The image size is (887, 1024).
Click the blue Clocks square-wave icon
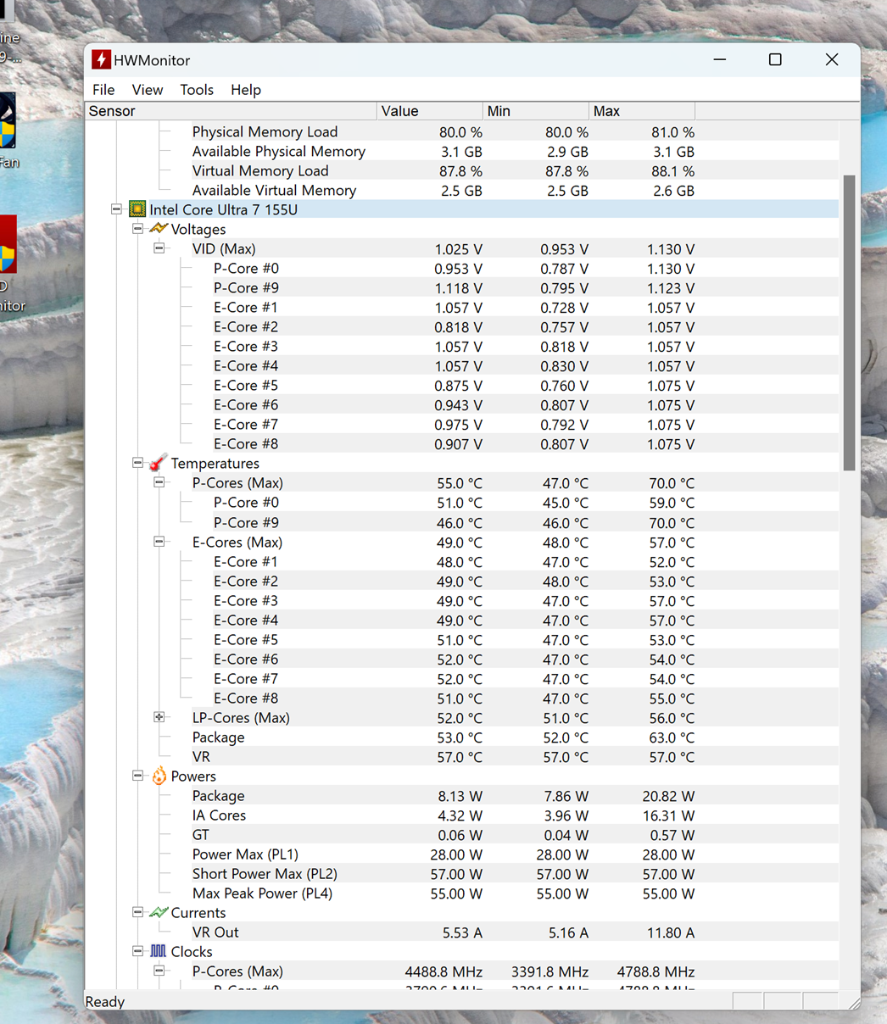[159, 952]
